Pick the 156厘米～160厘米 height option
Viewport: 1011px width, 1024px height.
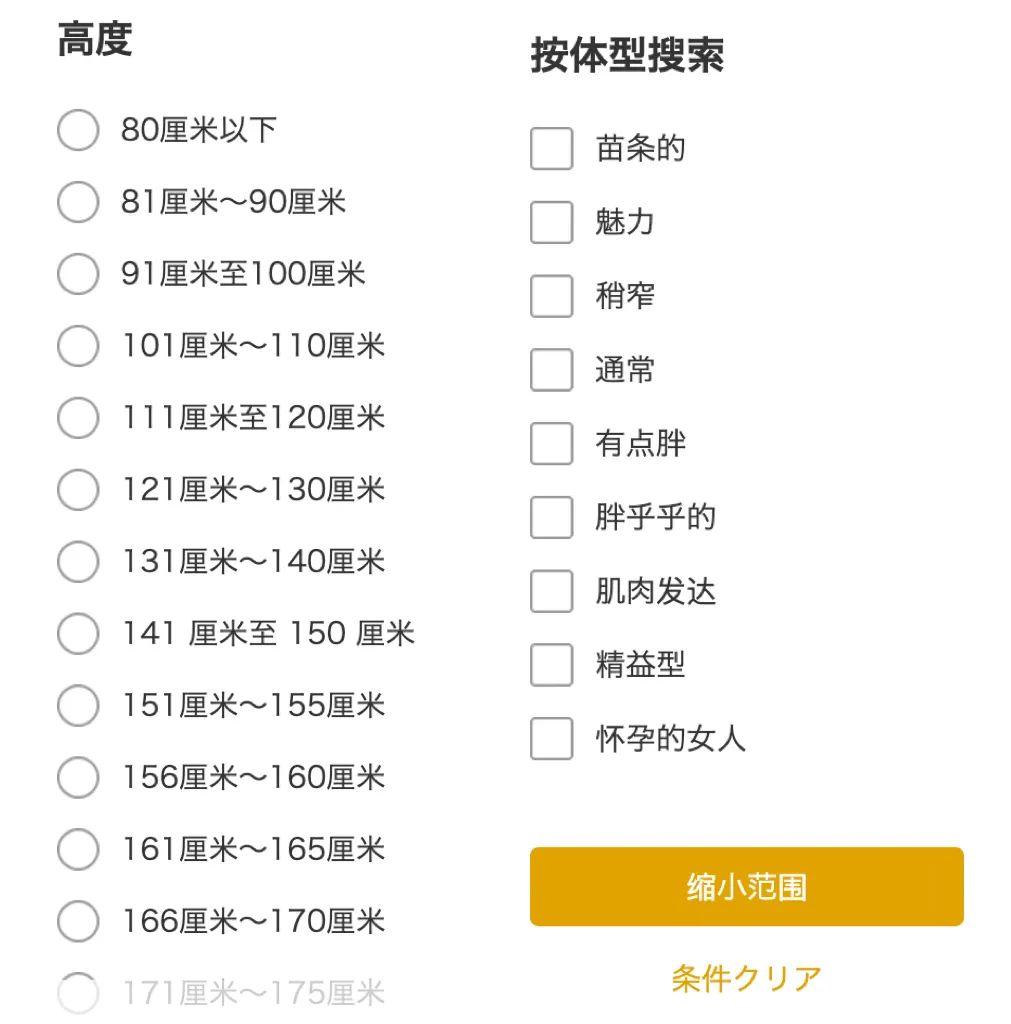(78, 778)
